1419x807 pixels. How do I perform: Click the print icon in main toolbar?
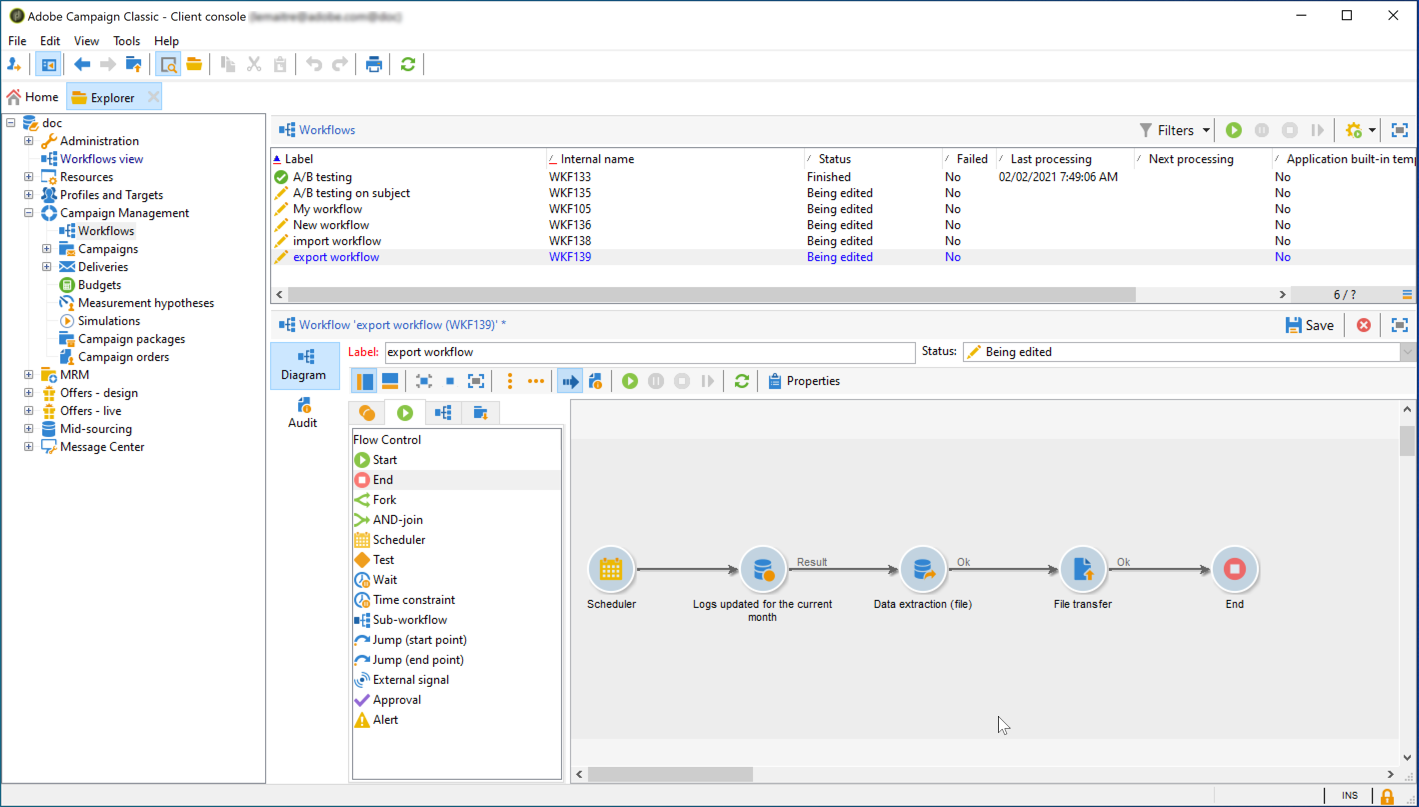374,65
